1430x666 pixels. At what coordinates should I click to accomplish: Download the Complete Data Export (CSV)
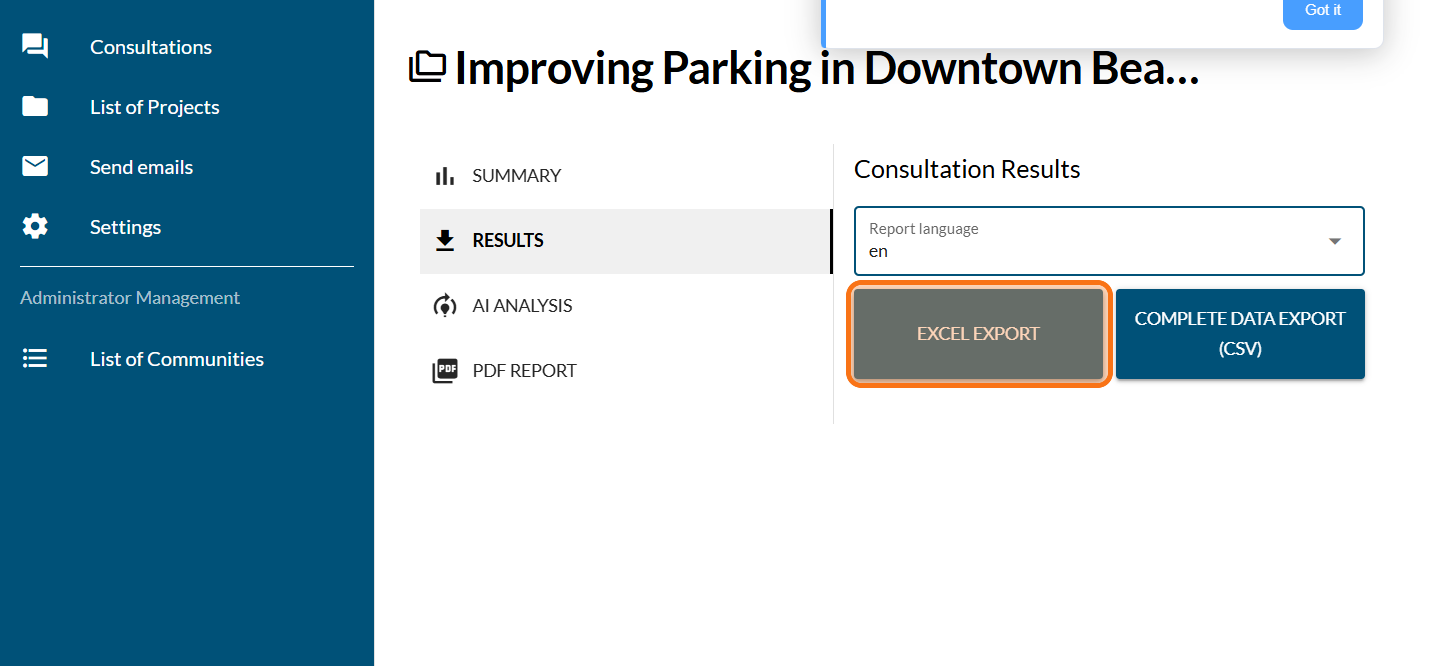1240,334
